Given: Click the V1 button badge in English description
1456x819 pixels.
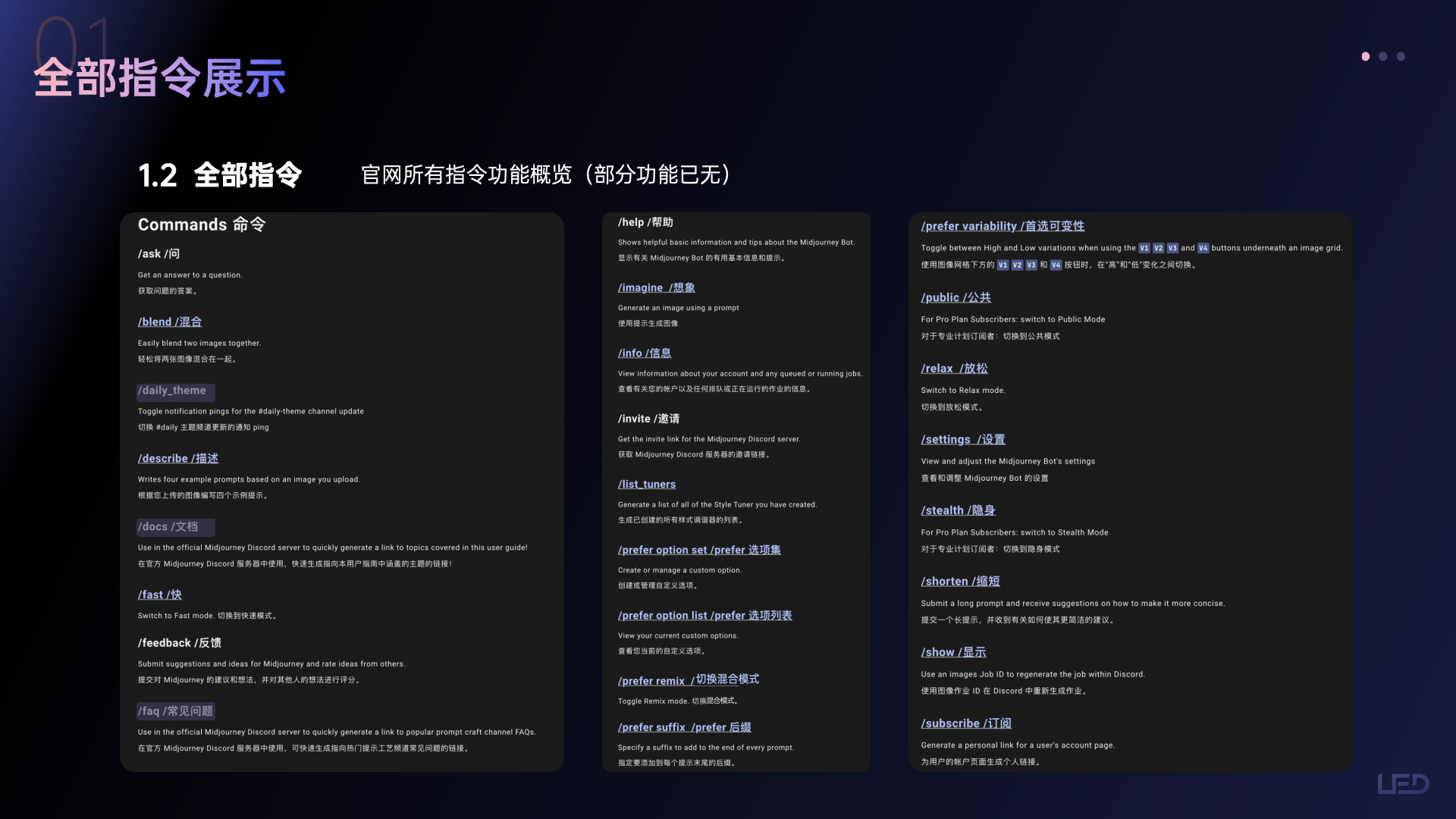Looking at the screenshot, I should click(1144, 248).
